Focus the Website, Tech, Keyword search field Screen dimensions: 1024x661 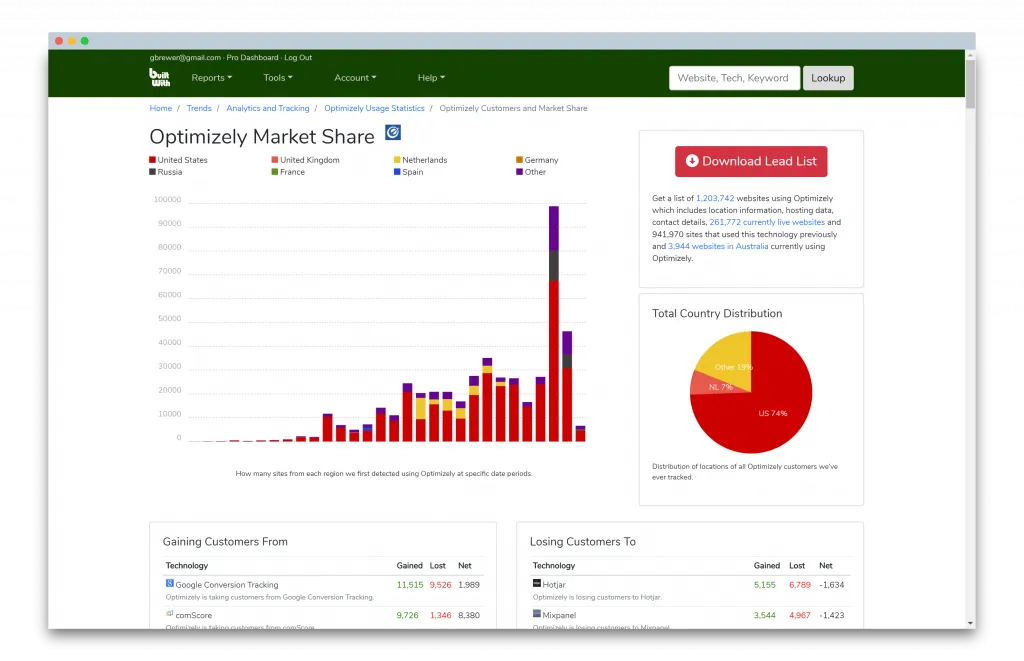click(x=733, y=78)
